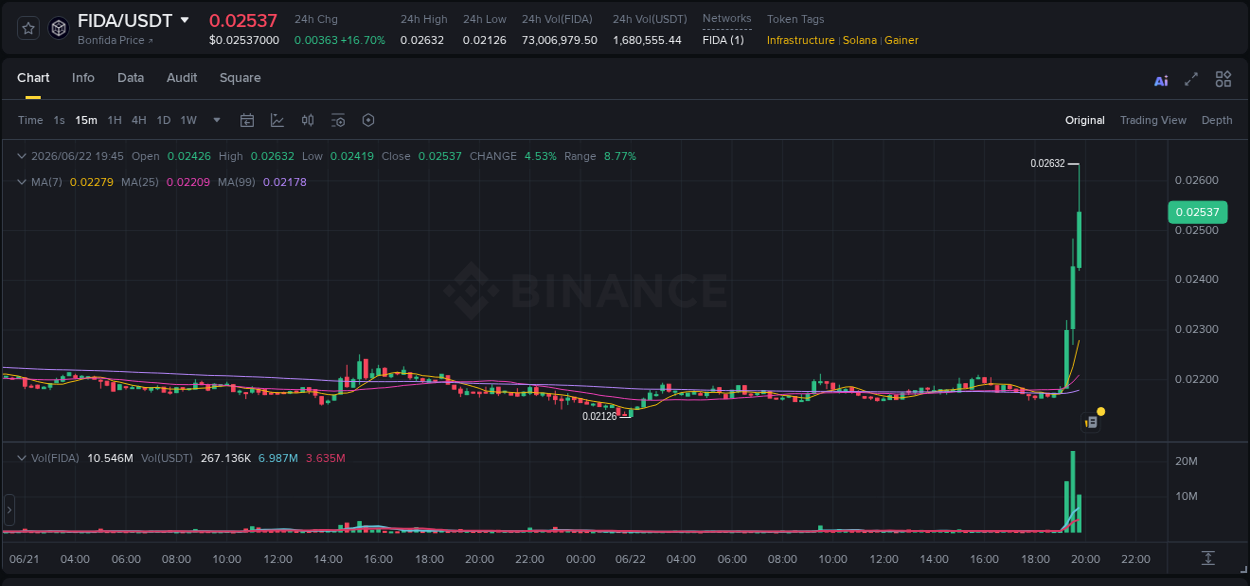The height and width of the screenshot is (586, 1250).
Task: Click the 24h High value 0.02632
Action: click(424, 40)
